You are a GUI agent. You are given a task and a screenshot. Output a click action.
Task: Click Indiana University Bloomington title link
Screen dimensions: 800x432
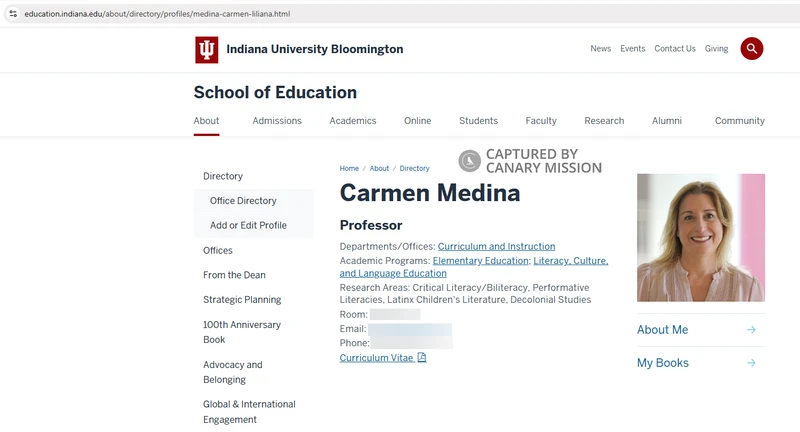point(315,49)
